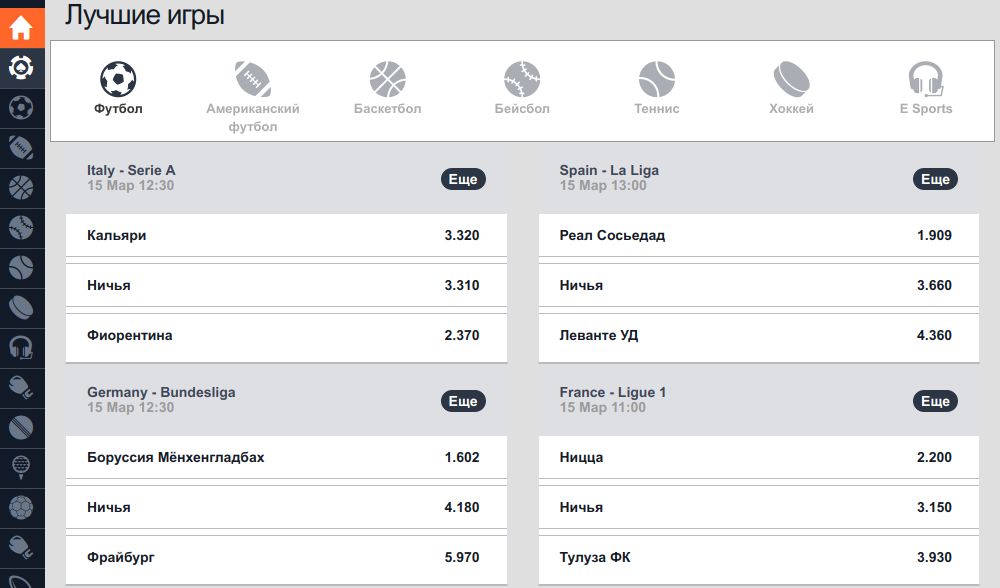
Task: Switch to the Баскетбол tab
Action: (387, 88)
